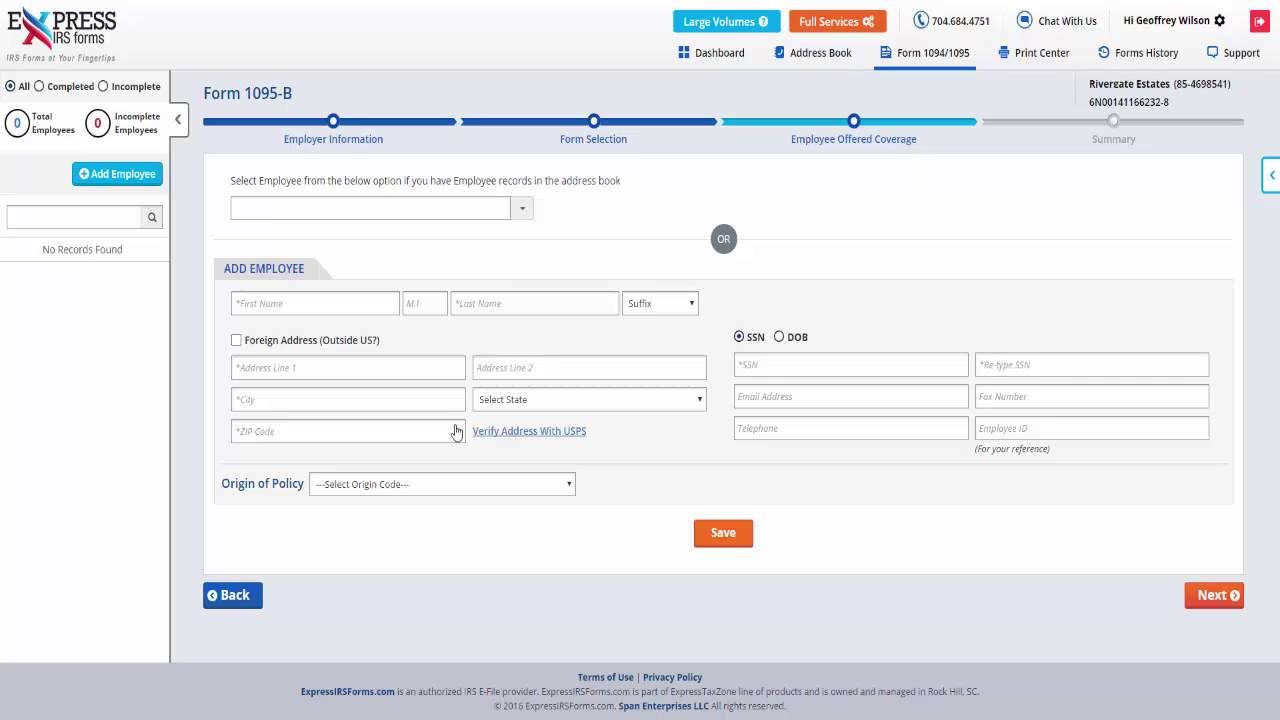This screenshot has width=1280, height=720.
Task: Click the Next button
Action: tap(1214, 595)
